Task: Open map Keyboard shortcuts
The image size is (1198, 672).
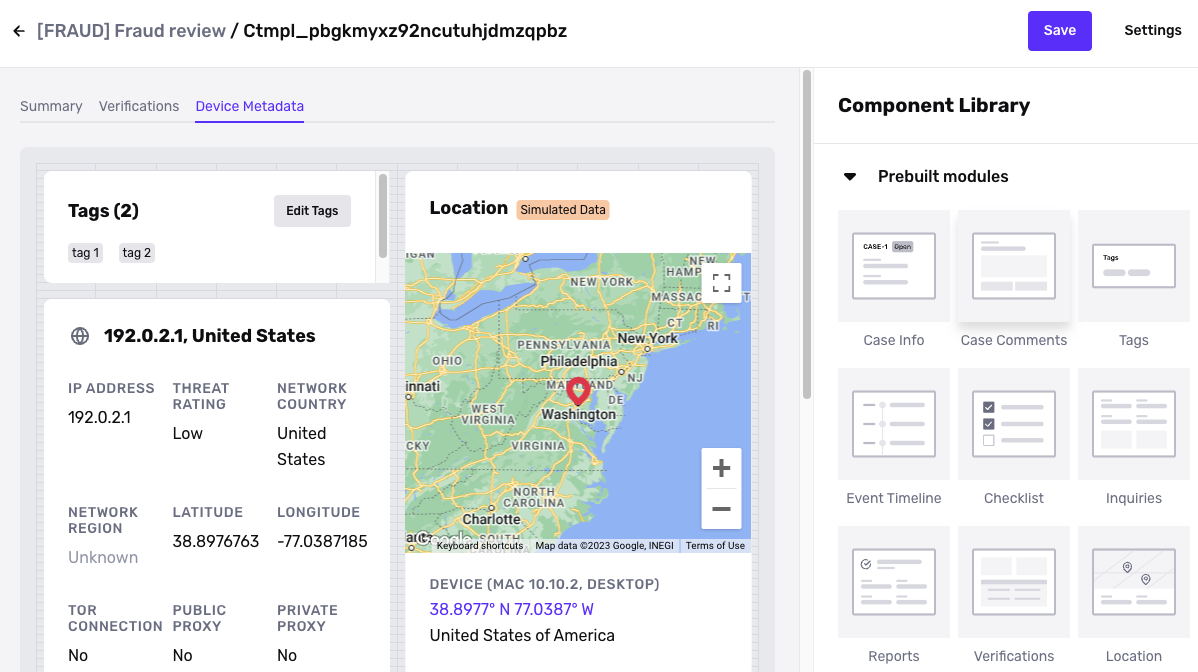Action: click(480, 545)
